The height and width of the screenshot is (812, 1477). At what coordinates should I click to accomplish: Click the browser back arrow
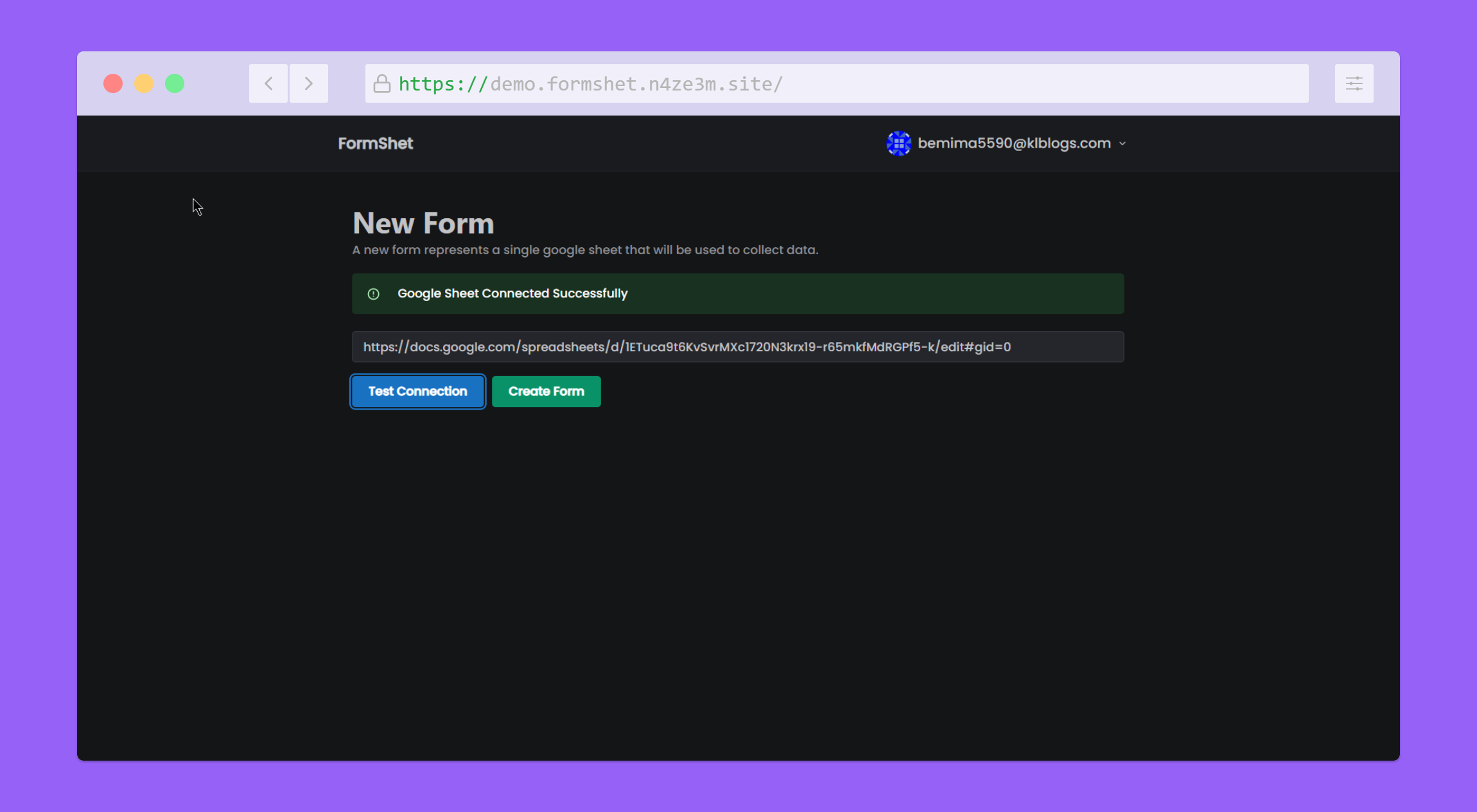(x=268, y=83)
